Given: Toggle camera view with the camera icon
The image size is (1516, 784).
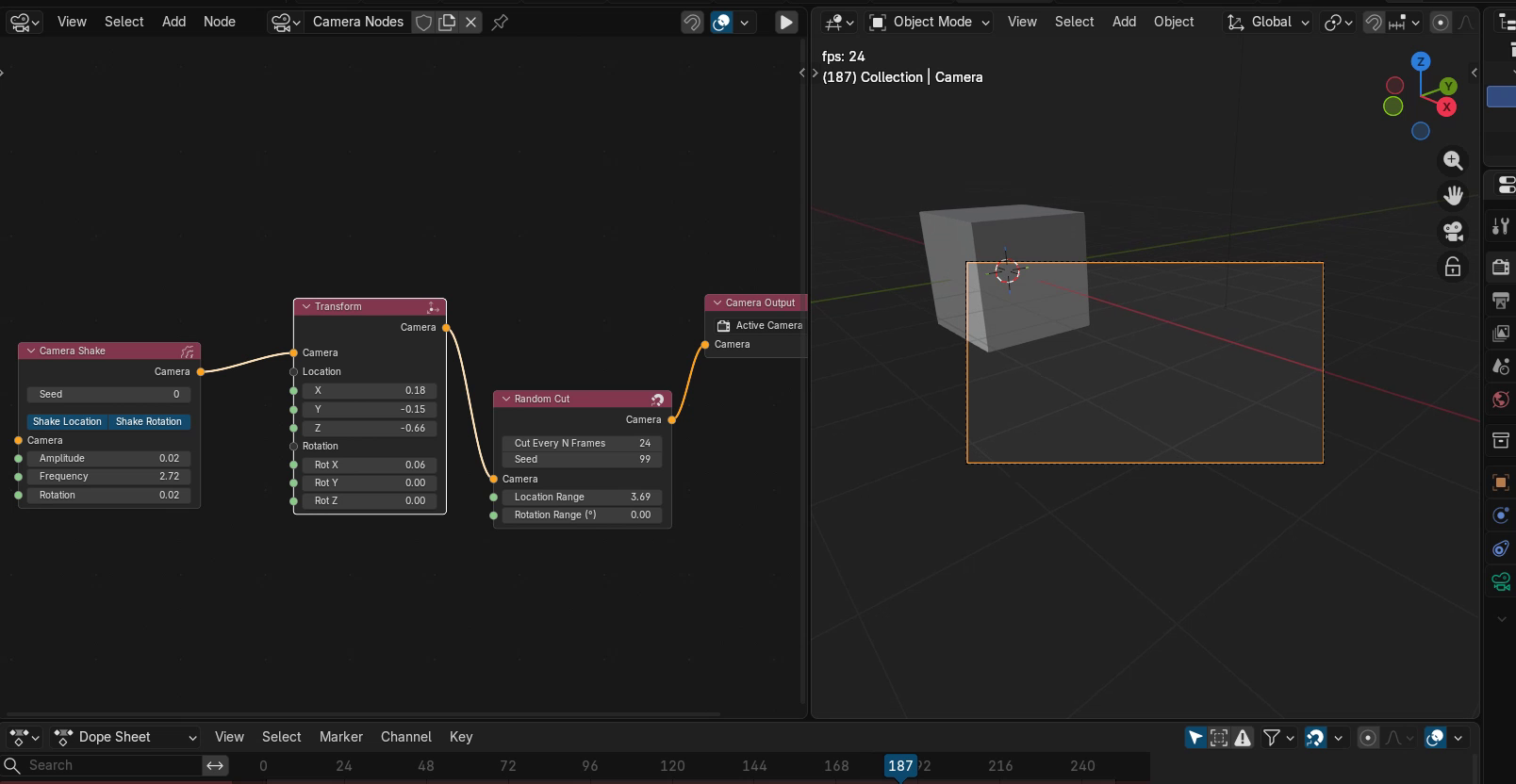Looking at the screenshot, I should tap(1453, 231).
